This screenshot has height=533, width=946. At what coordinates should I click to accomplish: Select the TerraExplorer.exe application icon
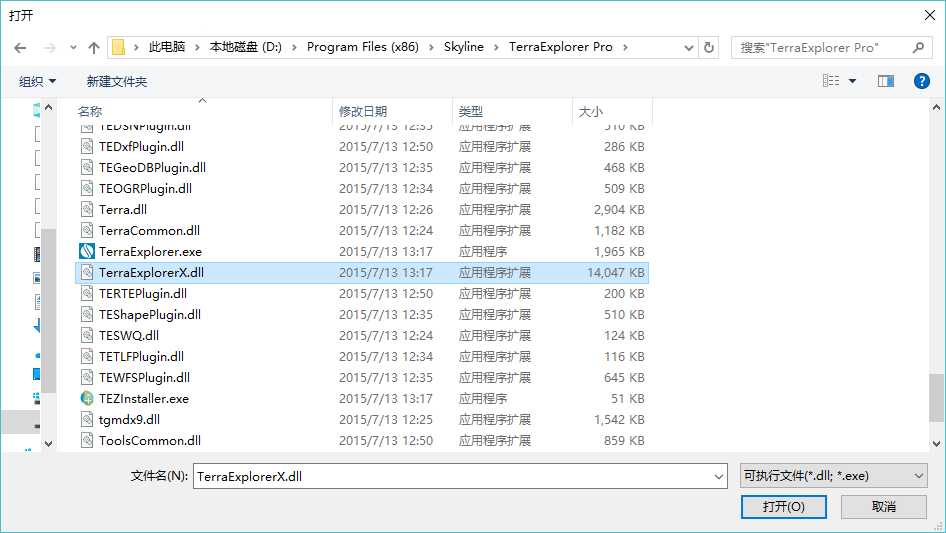(87, 251)
